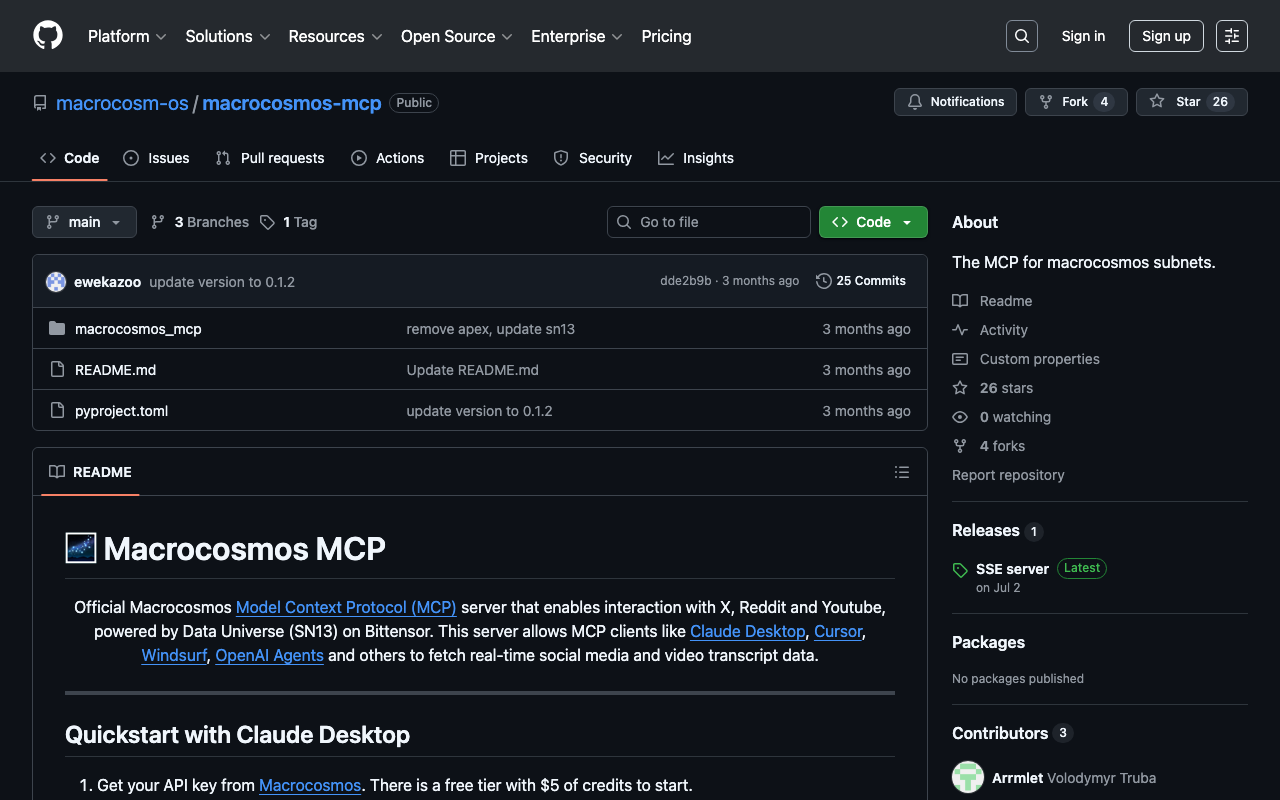
Task: Expand the green Code dropdown
Action: point(872,222)
